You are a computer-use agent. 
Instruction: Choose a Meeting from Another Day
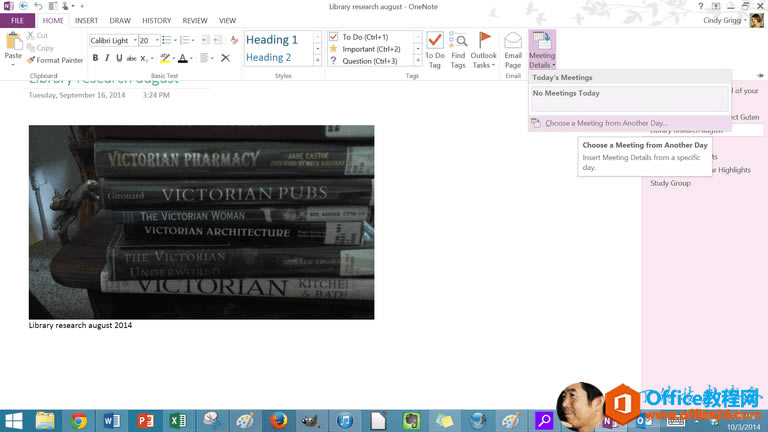click(x=630, y=123)
